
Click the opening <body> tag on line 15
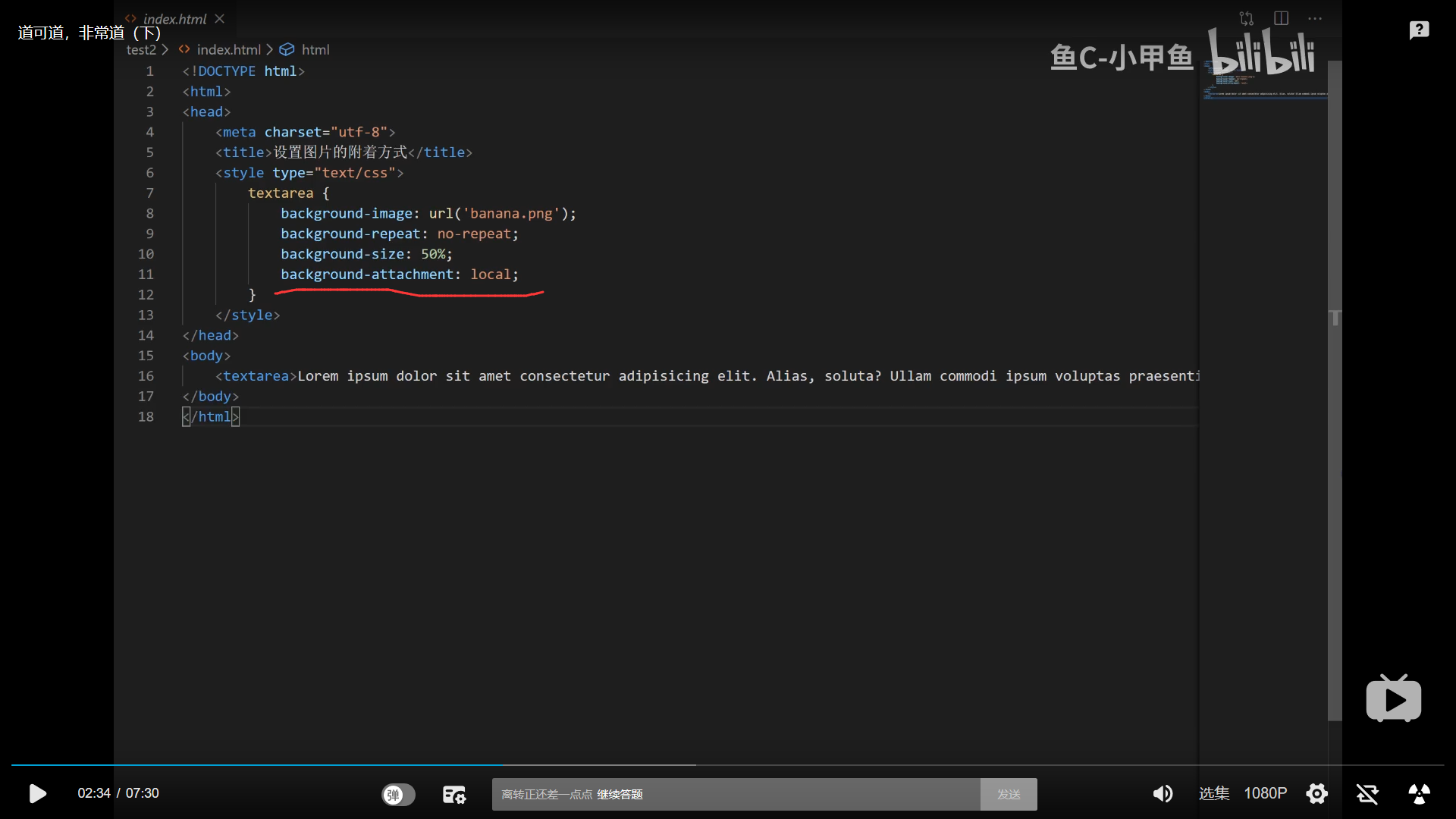tap(206, 356)
